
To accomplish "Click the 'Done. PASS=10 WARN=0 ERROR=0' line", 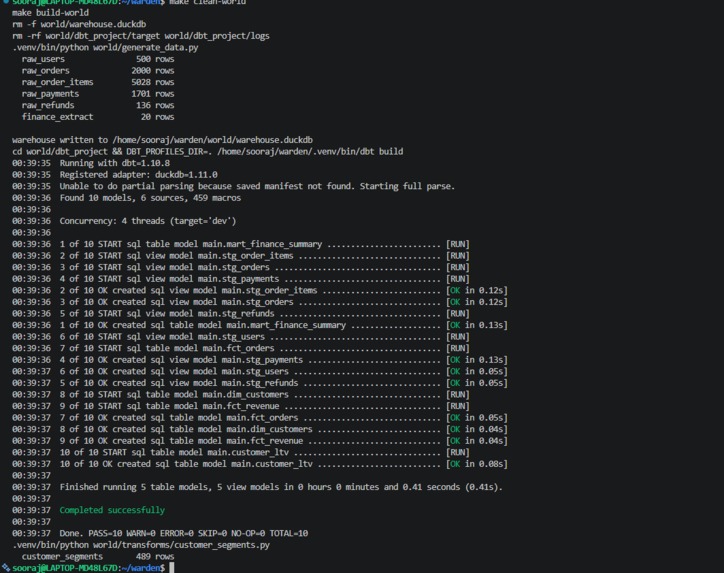I will tap(160, 533).
